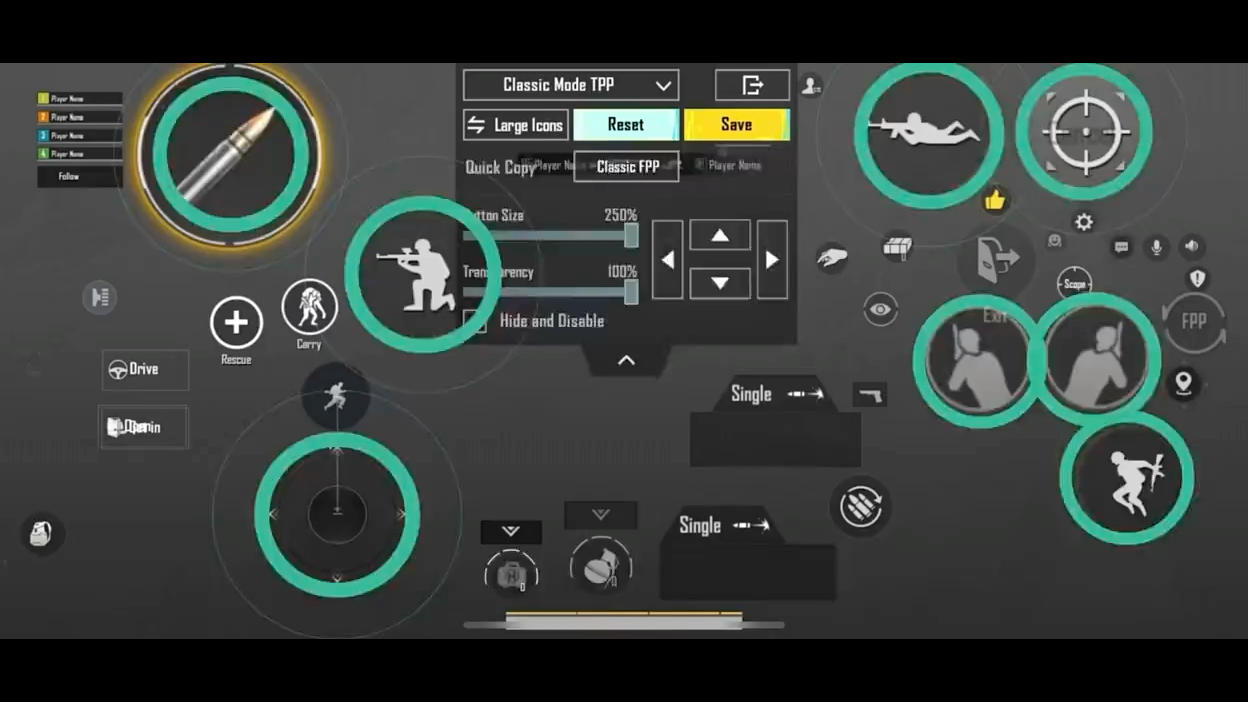This screenshot has height=702, width=1248.
Task: Click the Button Size slider handle
Action: (631, 236)
